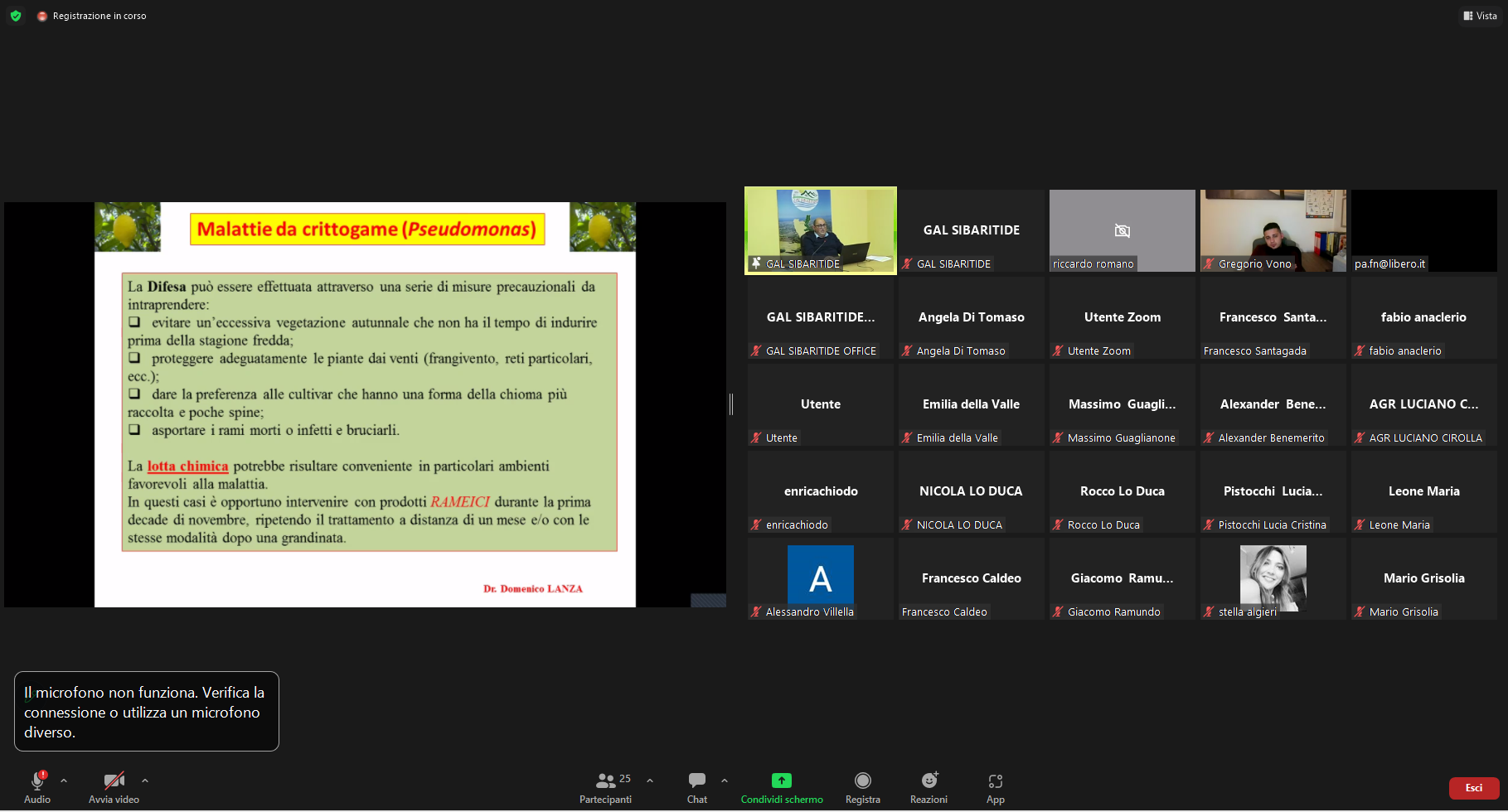Viewport: 1508px width, 812px height.
Task: Click Alexander Benemerito muted mic icon
Action: [x=1209, y=437]
